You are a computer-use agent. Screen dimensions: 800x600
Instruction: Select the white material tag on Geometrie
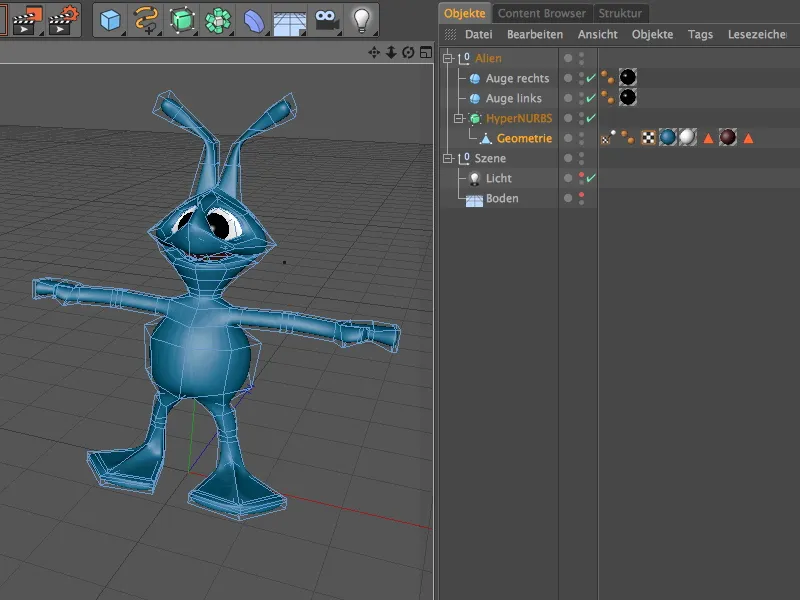click(687, 137)
